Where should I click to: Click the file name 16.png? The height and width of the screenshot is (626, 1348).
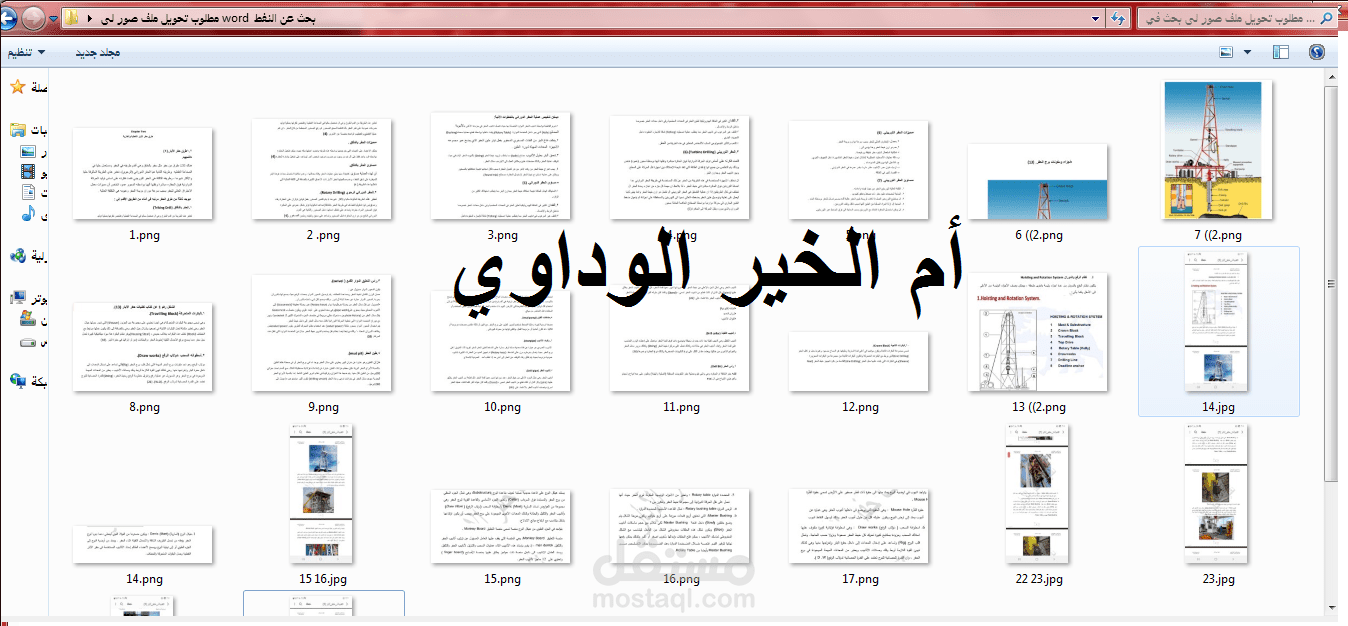pyautogui.click(x=681, y=579)
